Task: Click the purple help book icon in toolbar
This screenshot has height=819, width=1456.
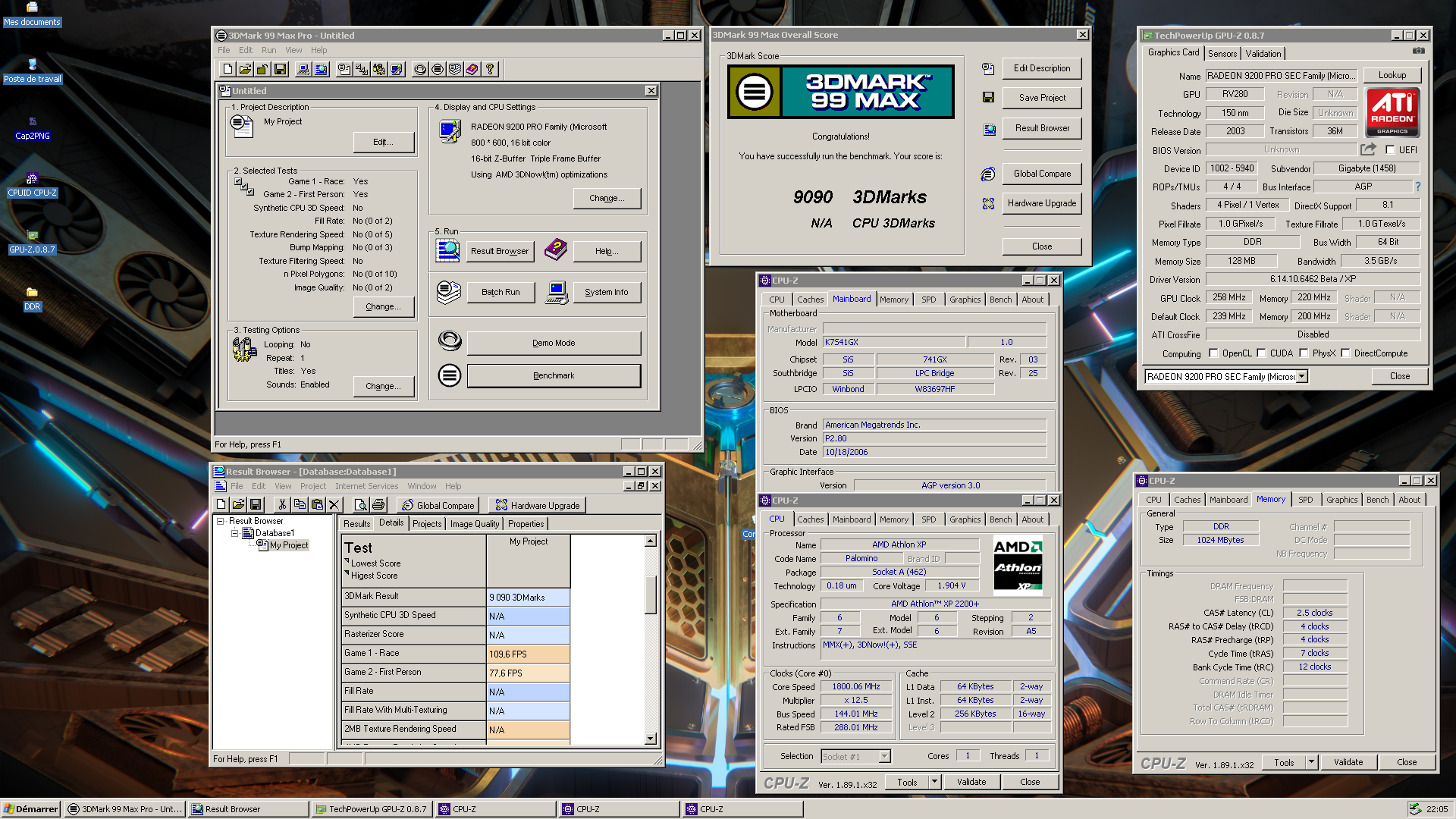Action: pyautogui.click(x=472, y=69)
